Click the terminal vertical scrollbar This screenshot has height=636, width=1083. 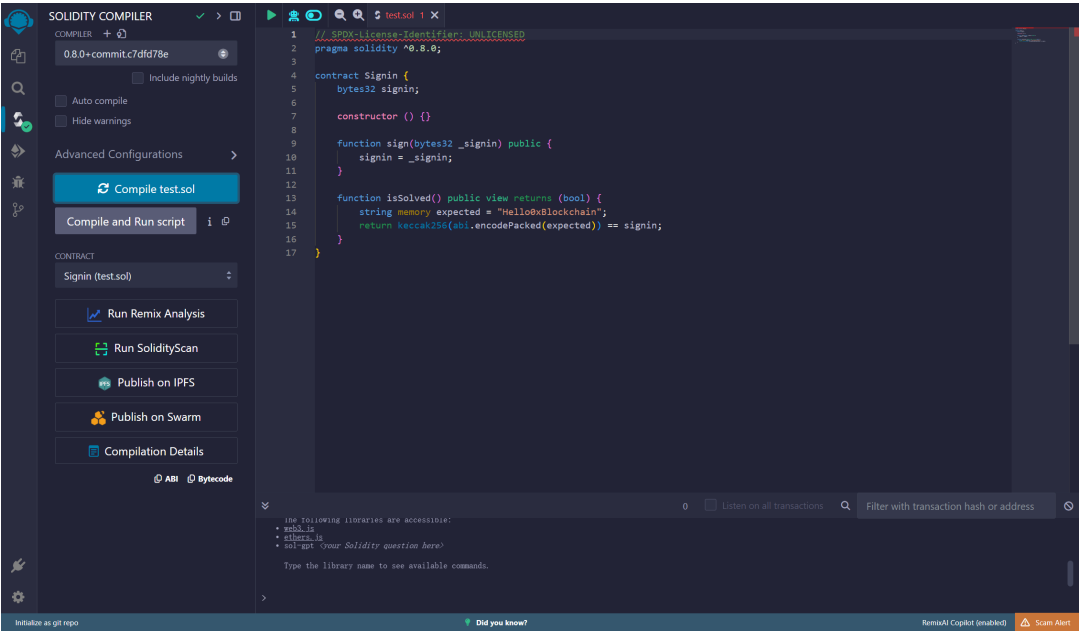point(1071,573)
